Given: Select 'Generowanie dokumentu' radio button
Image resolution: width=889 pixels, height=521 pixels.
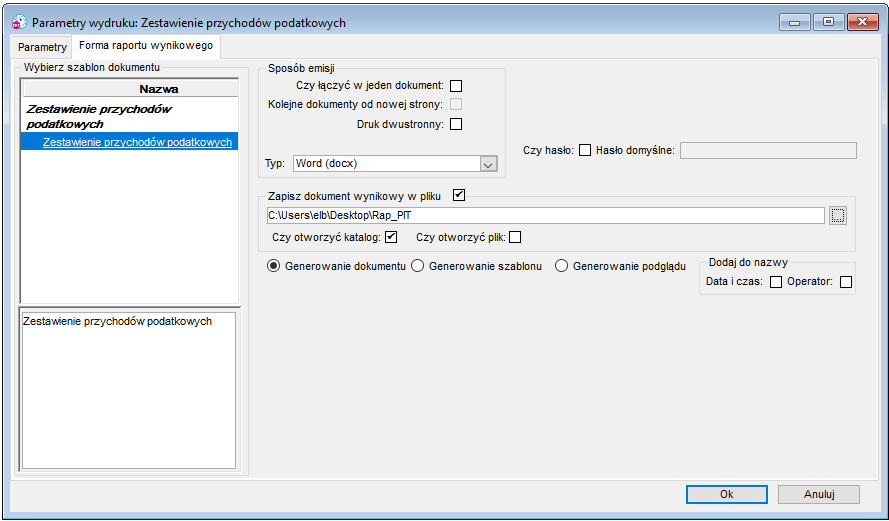Looking at the screenshot, I should (273, 266).
